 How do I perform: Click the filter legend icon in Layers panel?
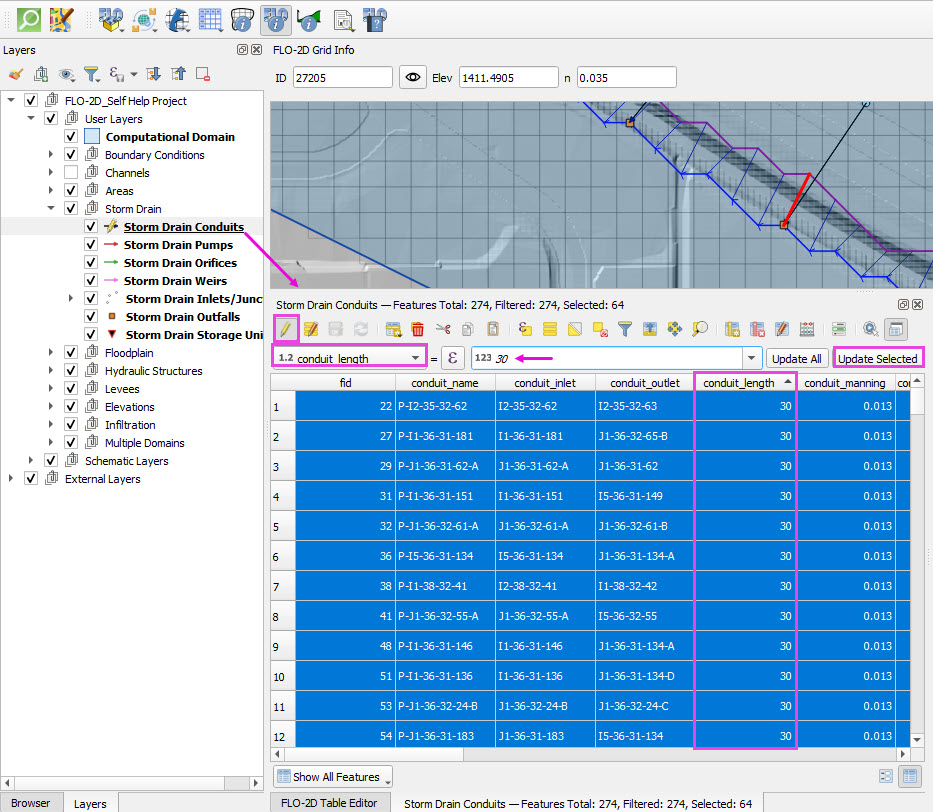pyautogui.click(x=91, y=74)
